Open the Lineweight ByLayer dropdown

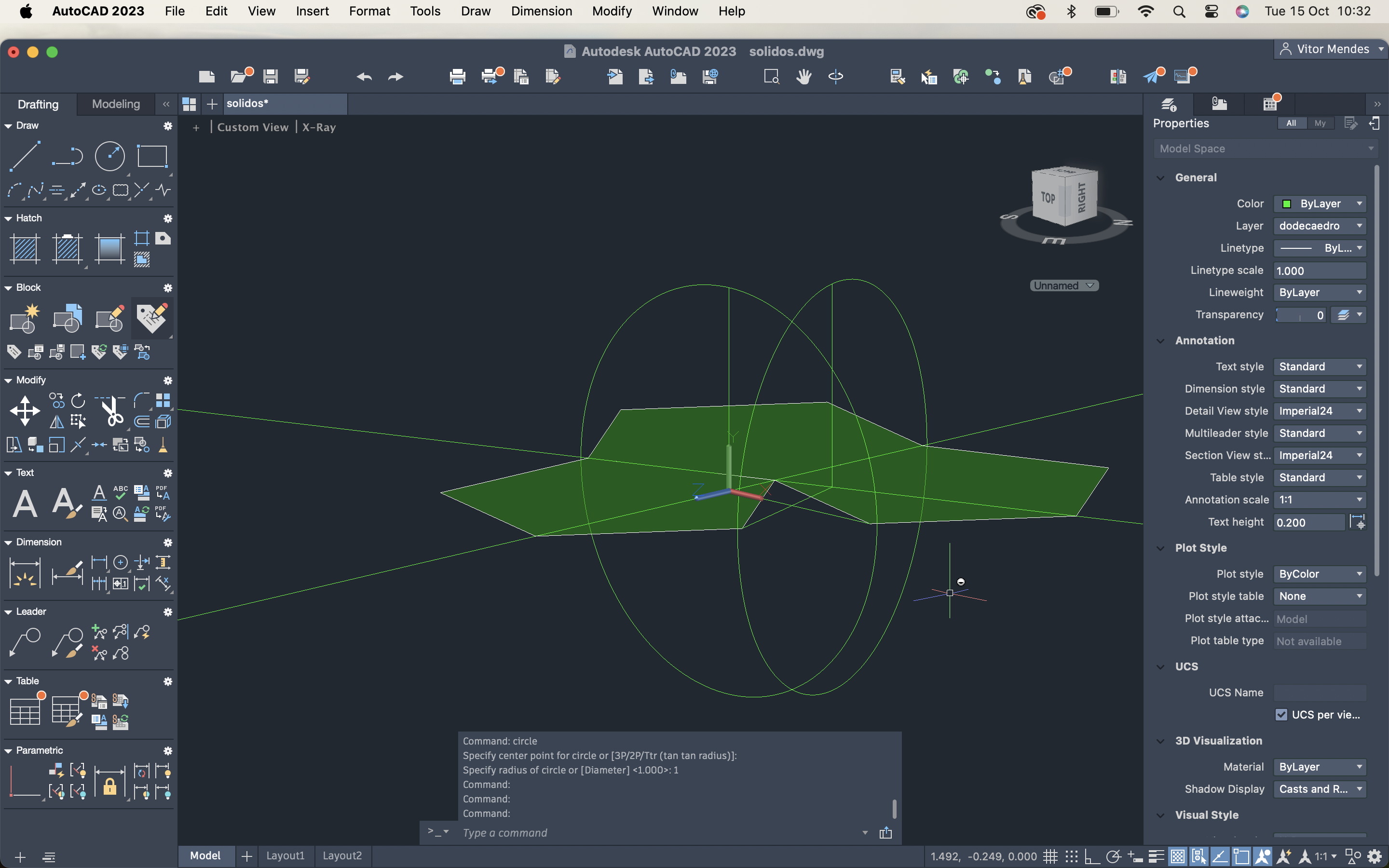click(x=1320, y=292)
